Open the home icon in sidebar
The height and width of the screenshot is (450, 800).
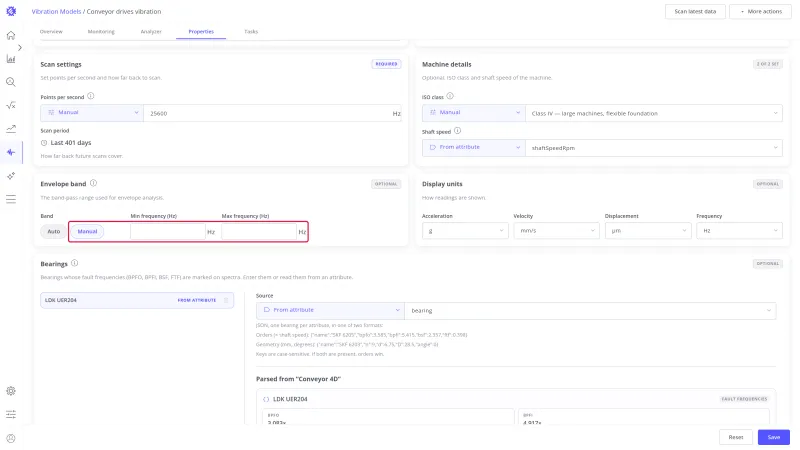tap(11, 35)
